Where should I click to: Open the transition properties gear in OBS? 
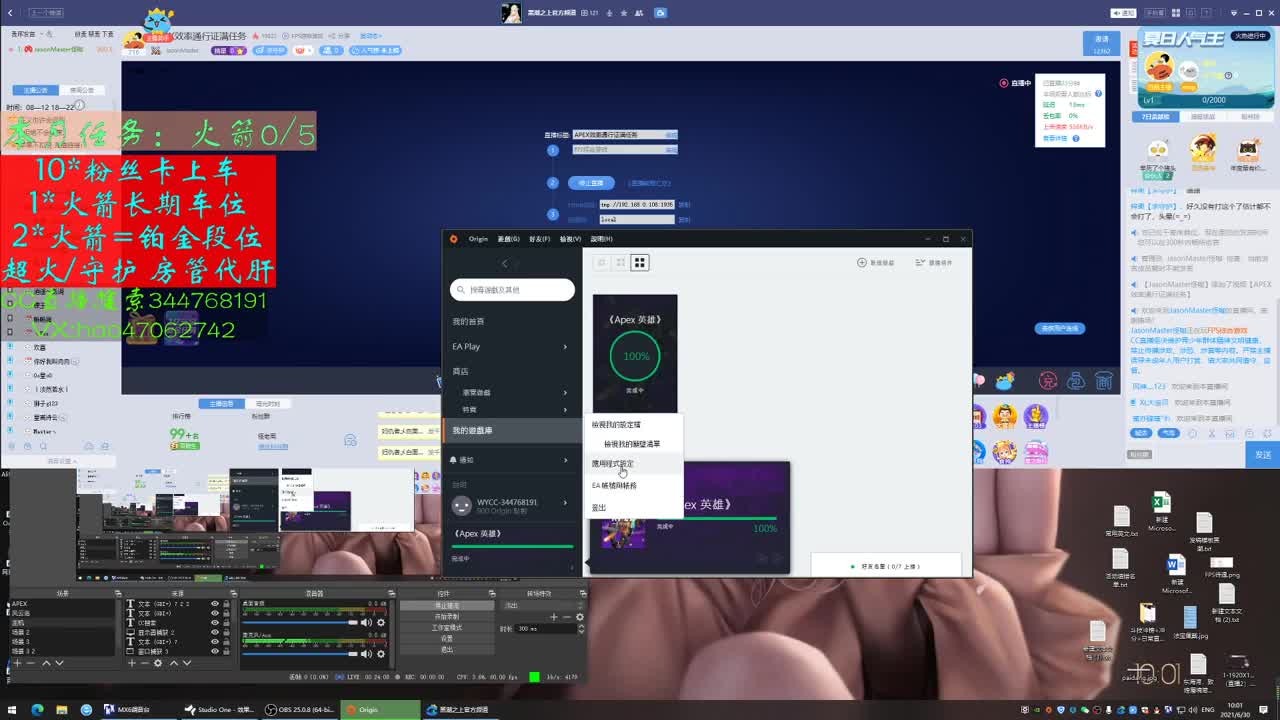pyautogui.click(x=580, y=617)
